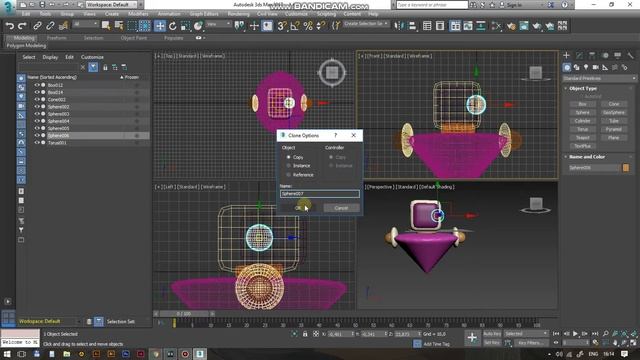
Task: Open the reference coordinate system View dropdown
Action: click(218, 24)
